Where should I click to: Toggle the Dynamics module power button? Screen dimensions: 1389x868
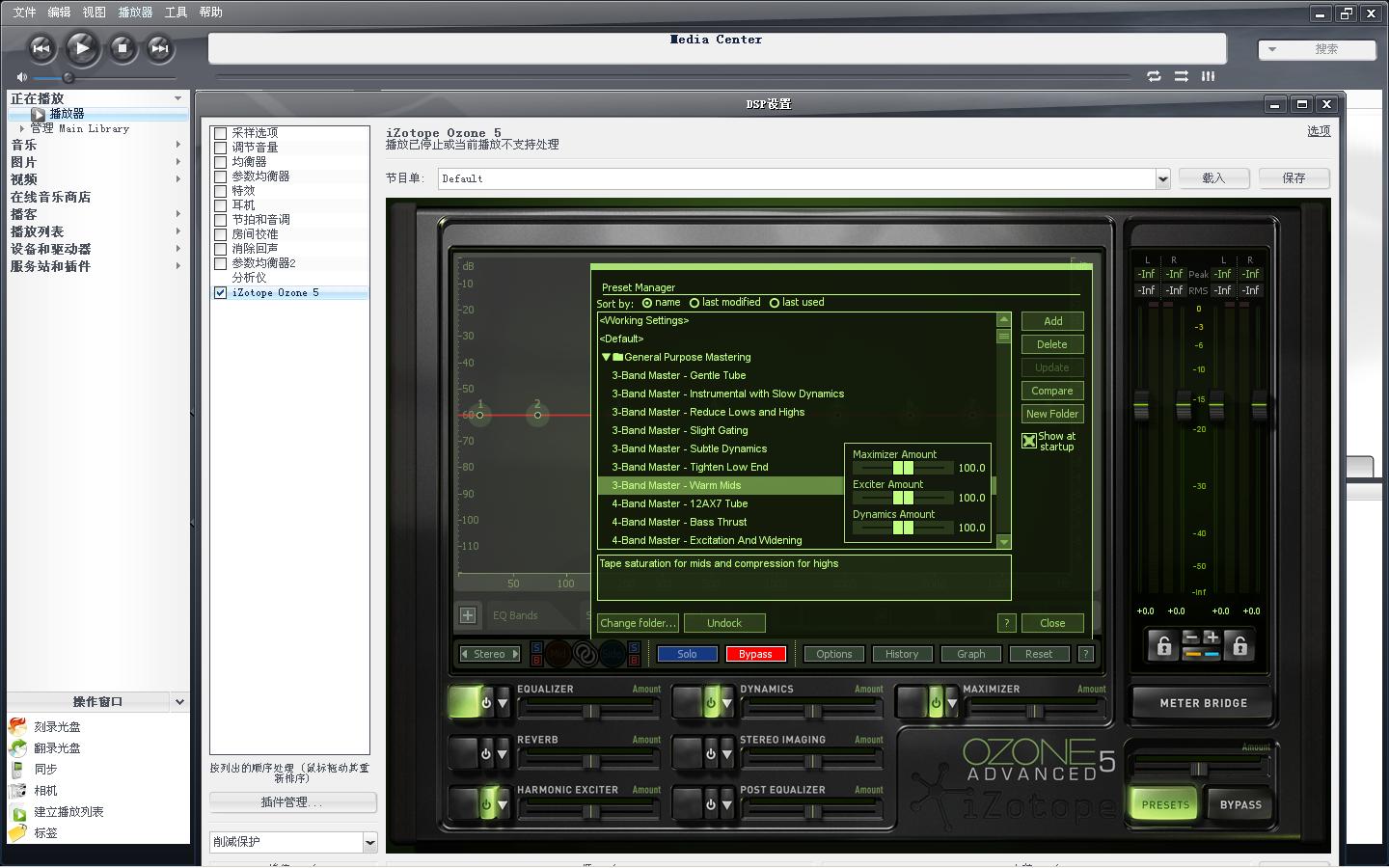click(x=711, y=703)
